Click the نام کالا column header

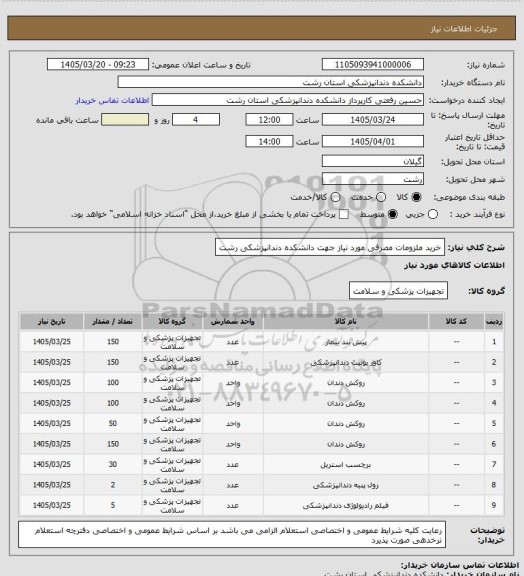pyautogui.click(x=346, y=321)
